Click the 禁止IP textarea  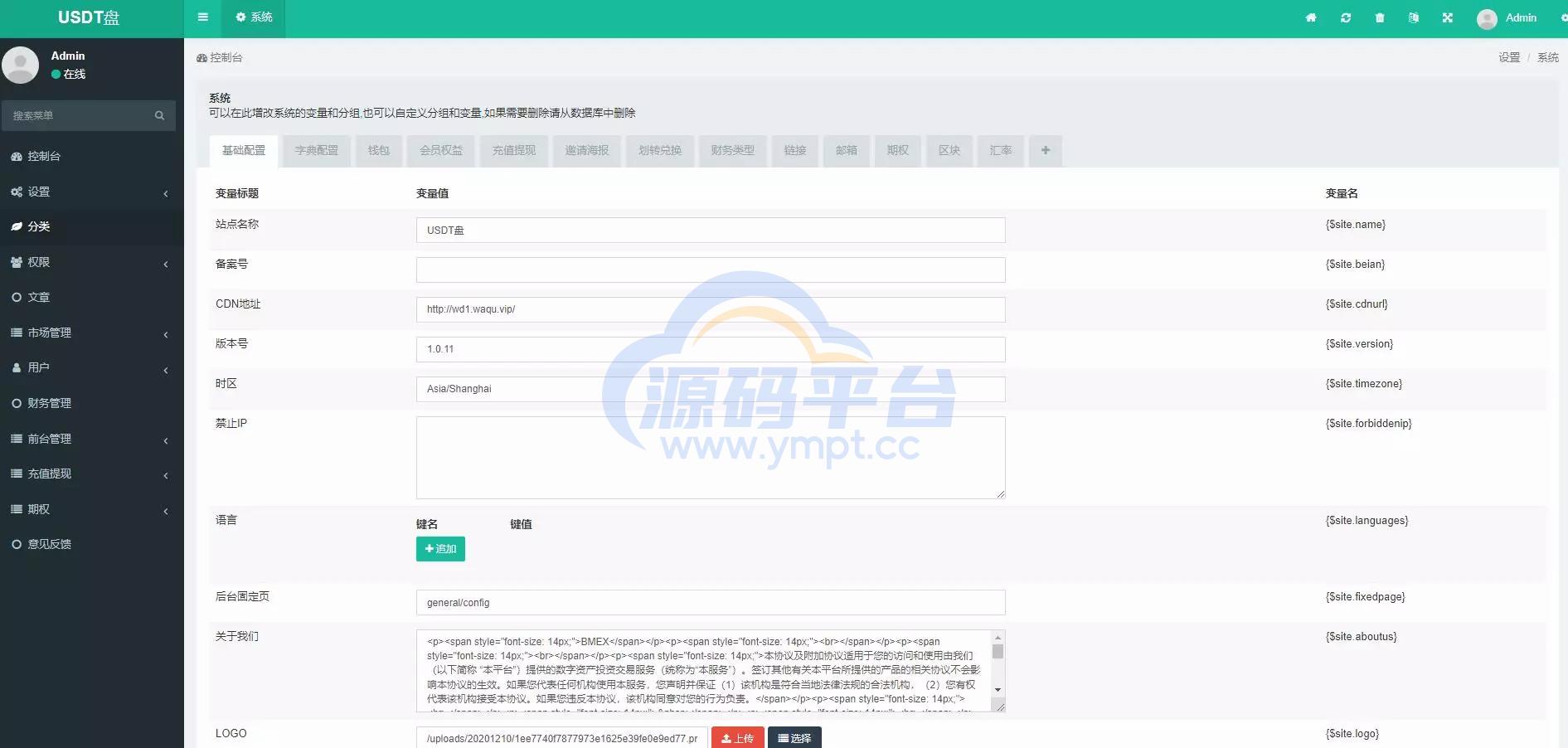click(x=711, y=458)
